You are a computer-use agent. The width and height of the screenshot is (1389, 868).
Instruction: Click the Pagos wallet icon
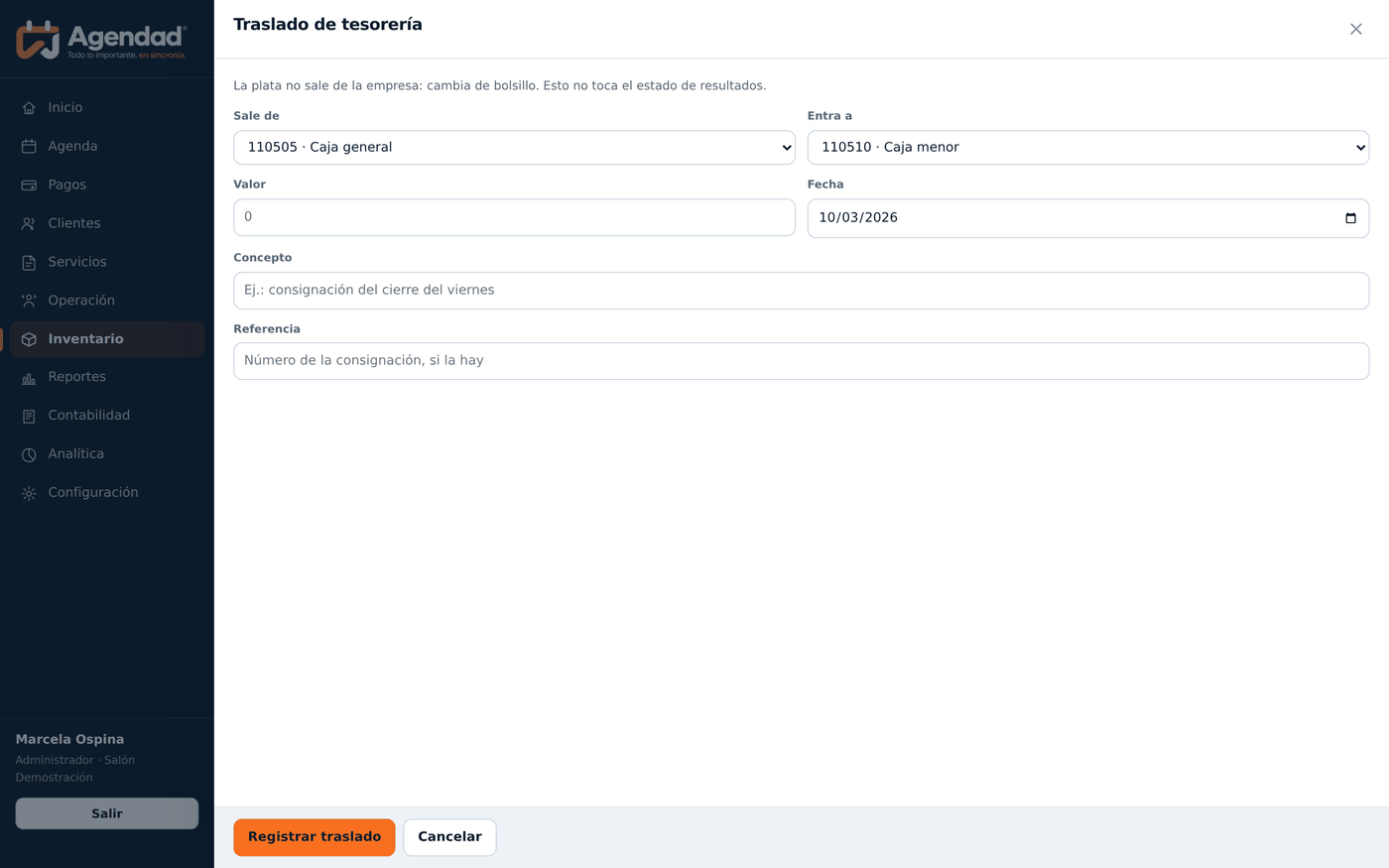pos(29,186)
